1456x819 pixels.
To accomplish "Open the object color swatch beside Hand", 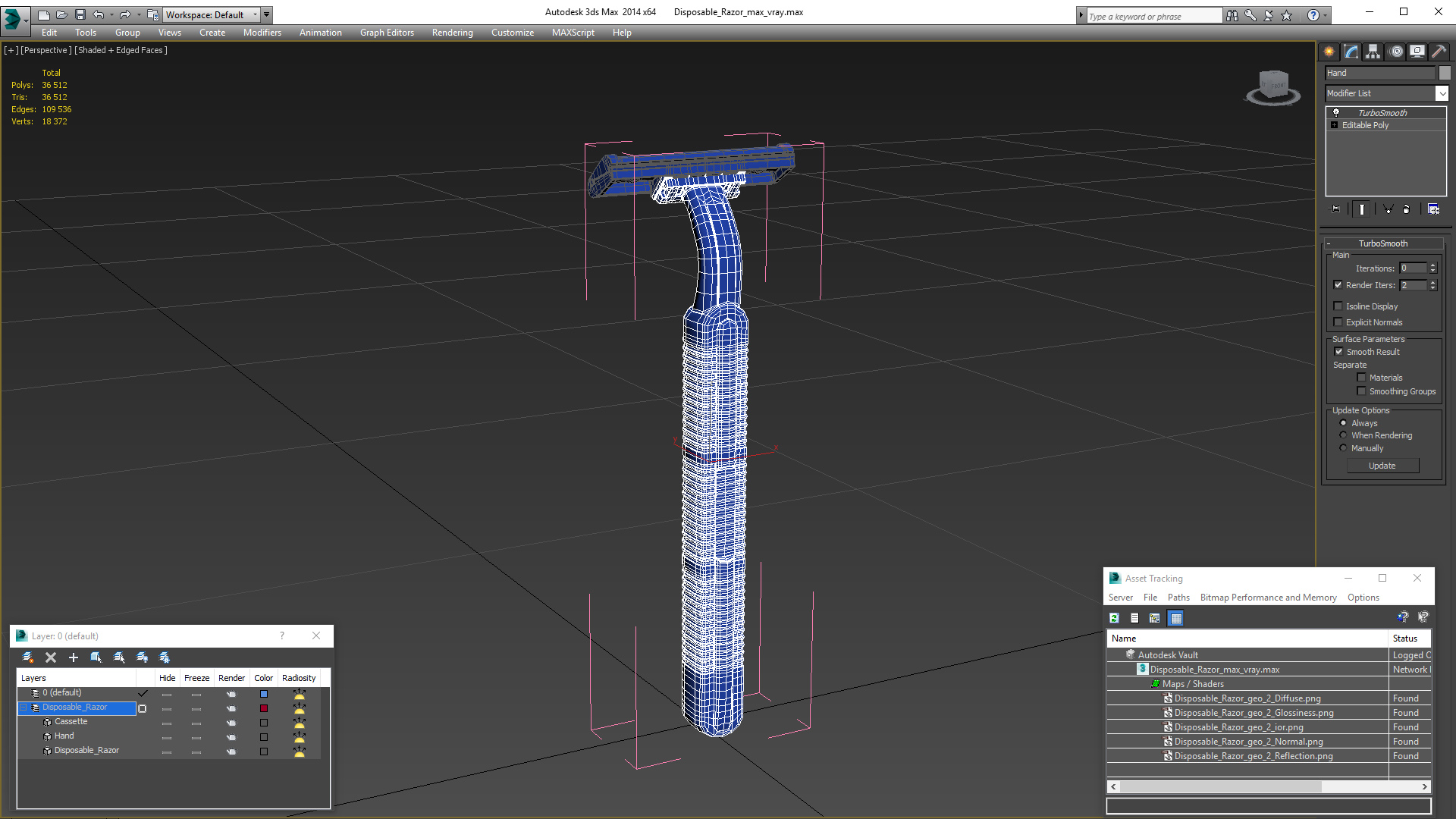I will [1445, 73].
